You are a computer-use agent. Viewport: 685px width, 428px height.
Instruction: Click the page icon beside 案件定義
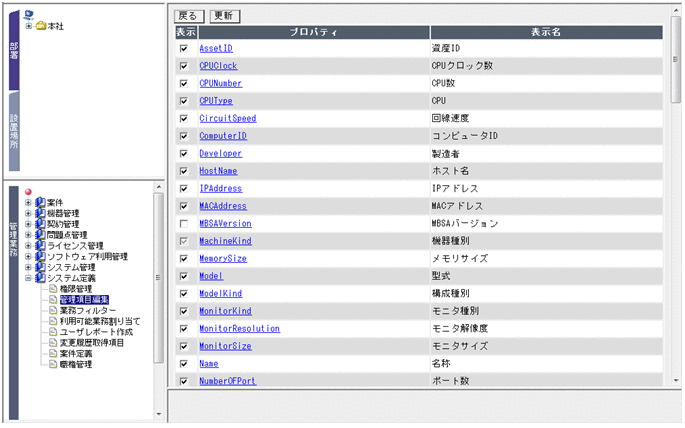pos(53,353)
